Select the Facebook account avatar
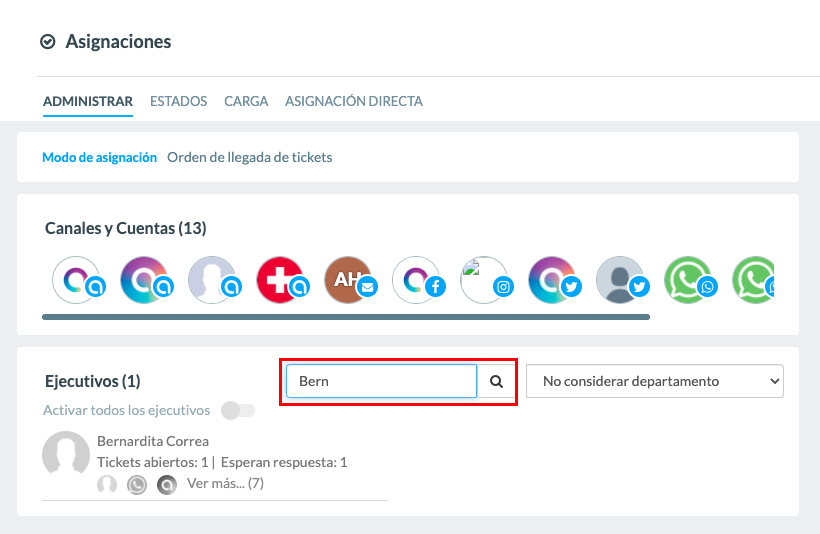Image resolution: width=820 pixels, height=534 pixels. point(416,280)
